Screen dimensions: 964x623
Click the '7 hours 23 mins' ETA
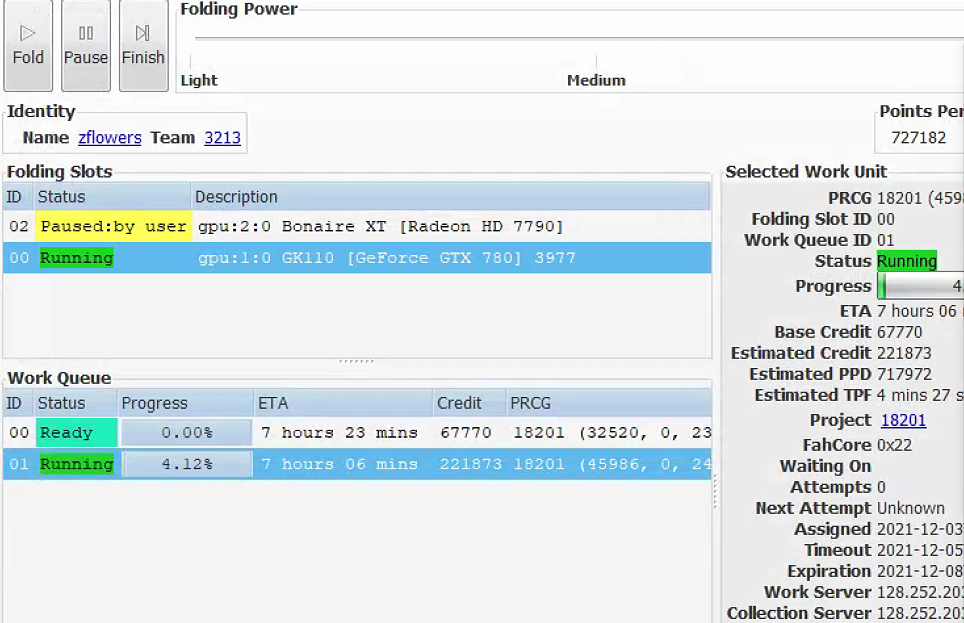pyautogui.click(x=339, y=432)
